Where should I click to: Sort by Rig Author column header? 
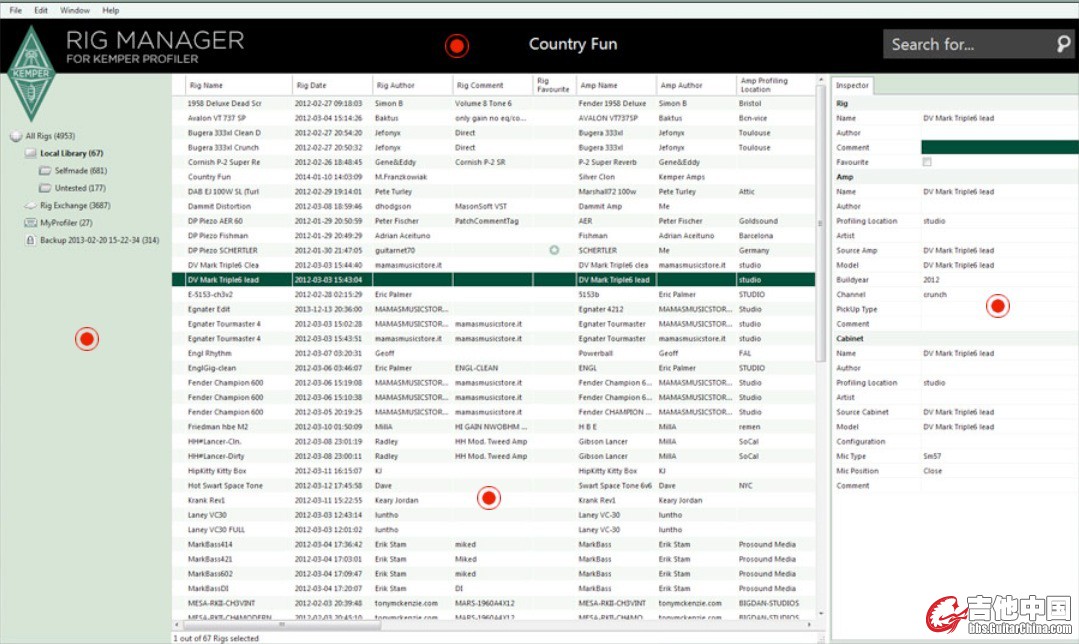coord(412,85)
